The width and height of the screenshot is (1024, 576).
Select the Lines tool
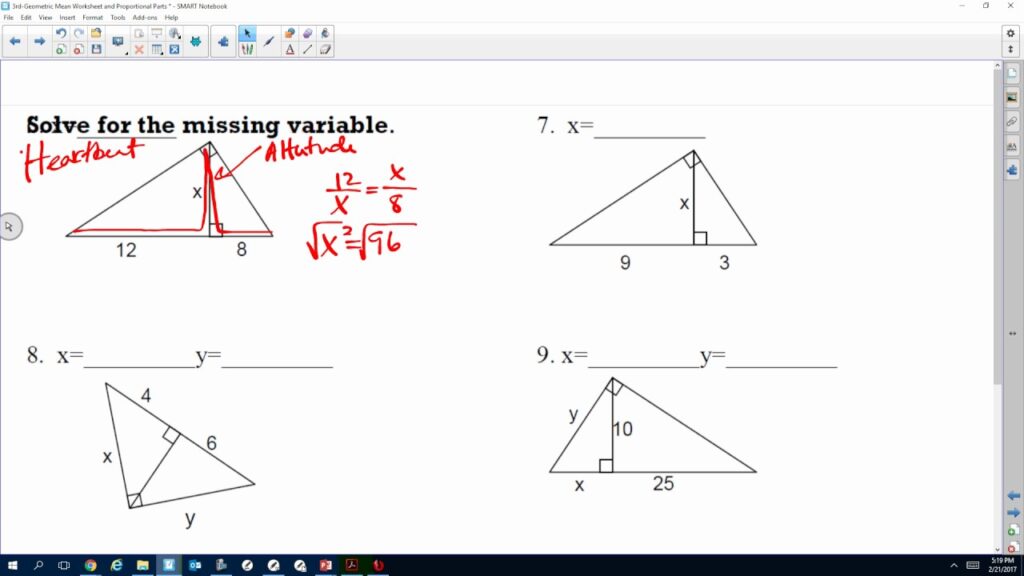(x=308, y=50)
